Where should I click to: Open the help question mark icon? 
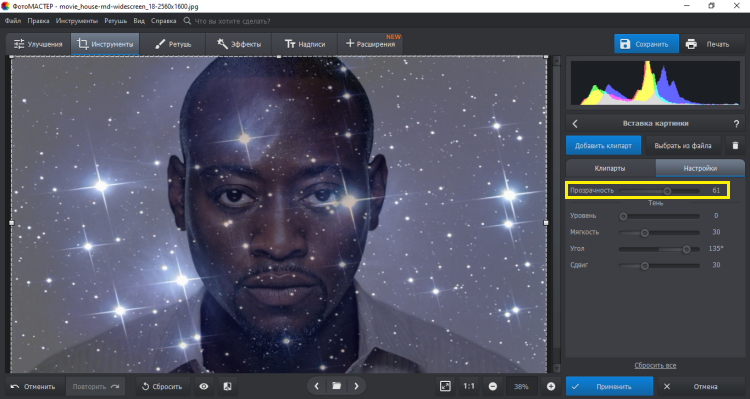(736, 123)
